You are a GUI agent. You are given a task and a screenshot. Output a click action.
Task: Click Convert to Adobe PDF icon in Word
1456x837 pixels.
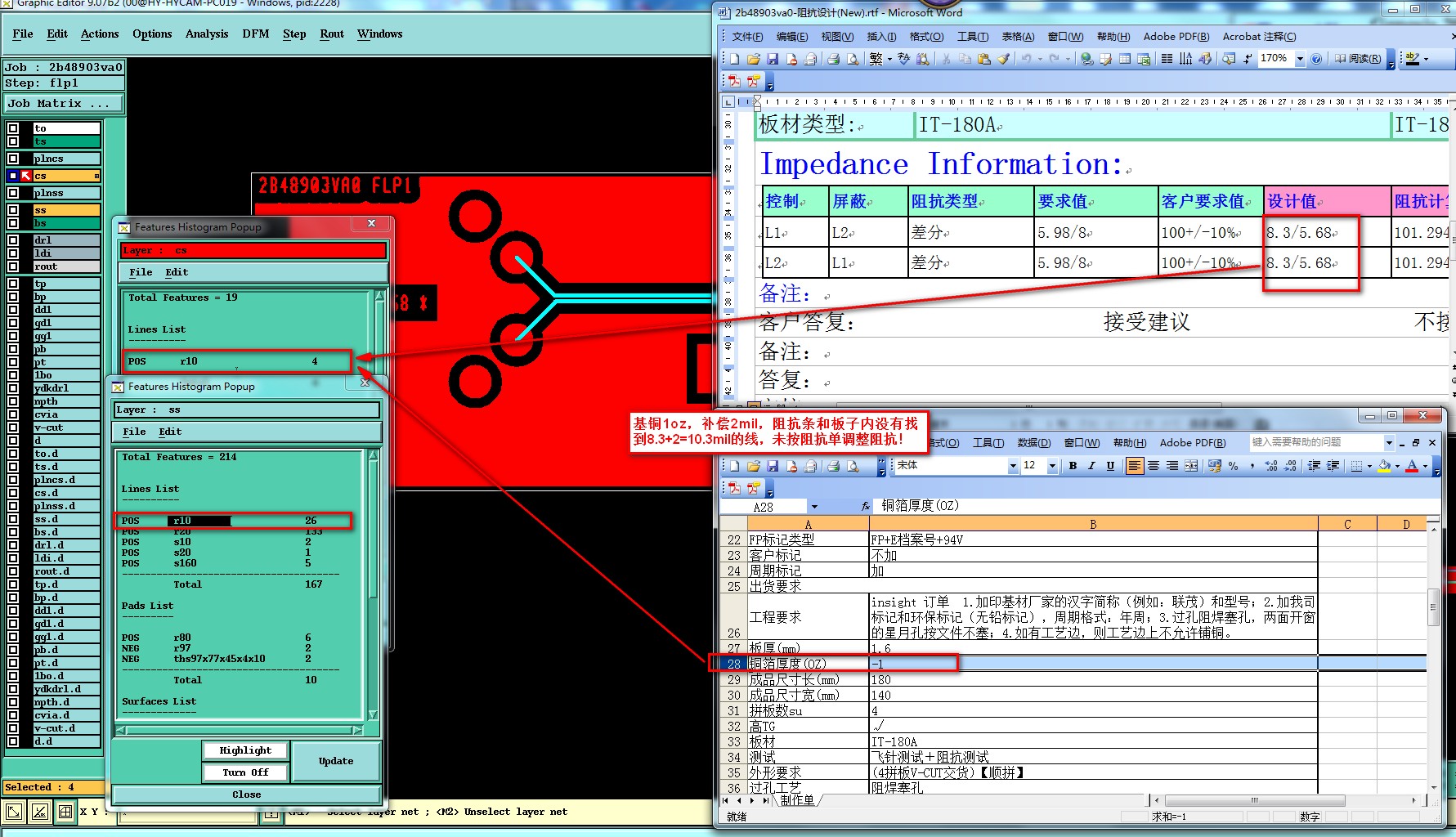[734, 81]
